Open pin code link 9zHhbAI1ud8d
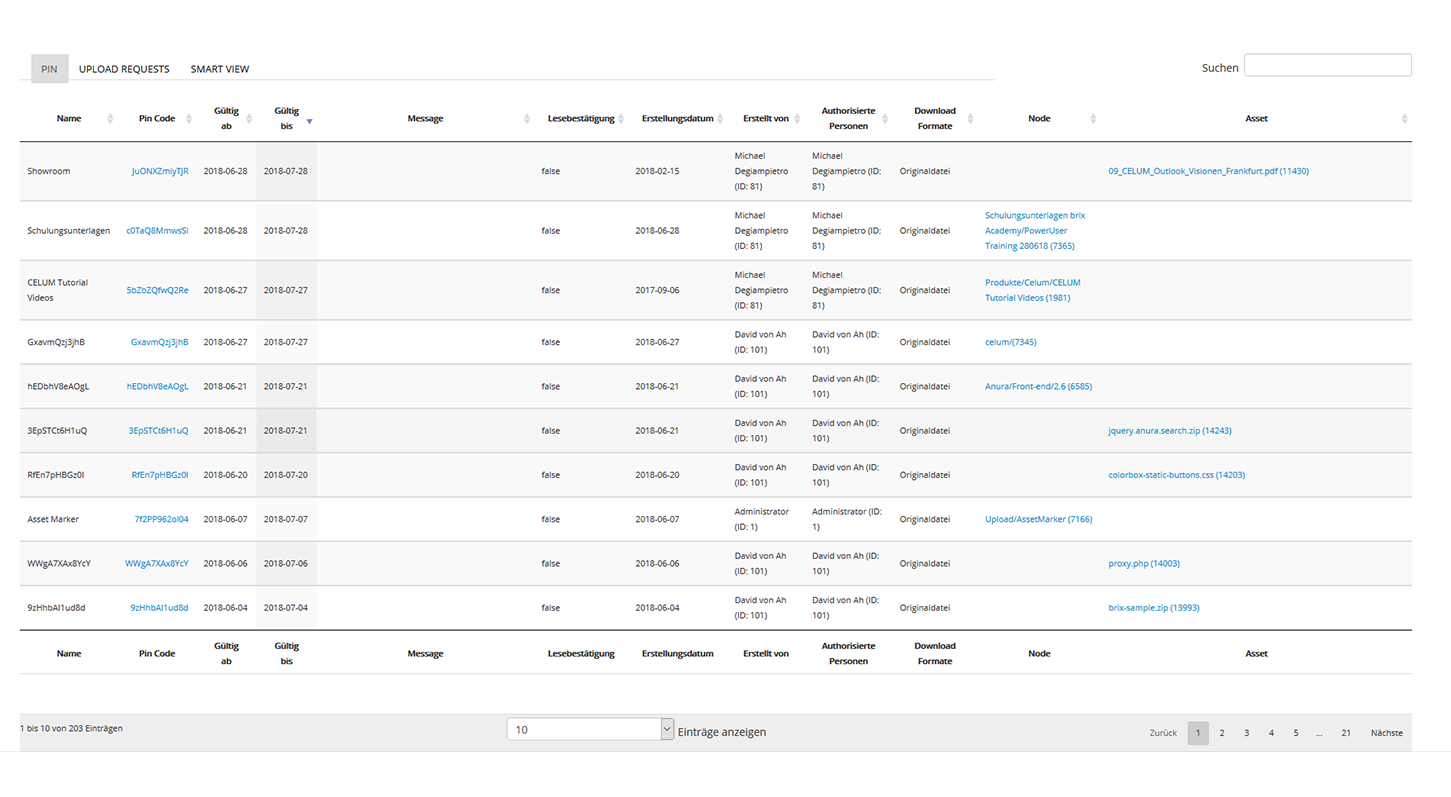 (x=159, y=608)
